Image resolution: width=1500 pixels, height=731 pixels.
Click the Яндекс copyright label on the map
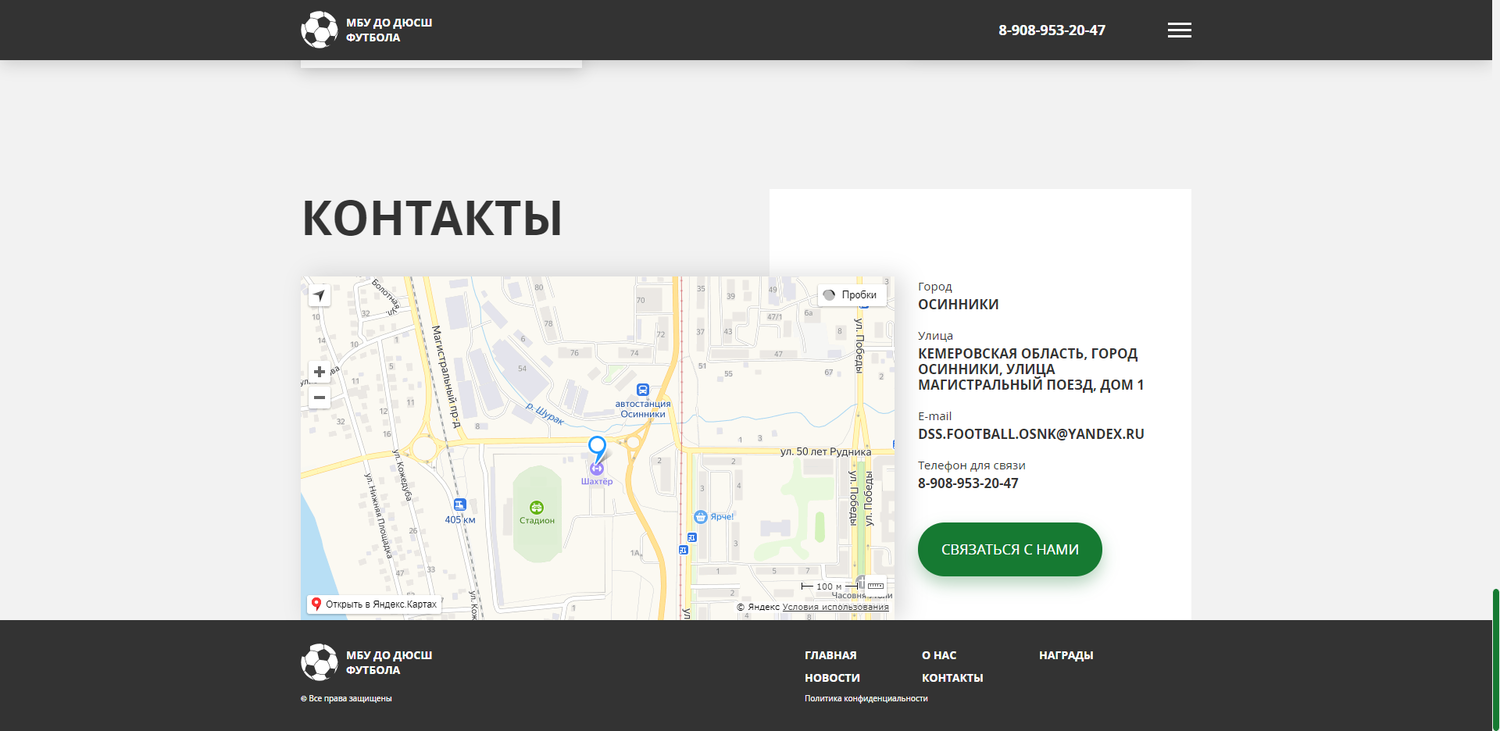point(758,607)
